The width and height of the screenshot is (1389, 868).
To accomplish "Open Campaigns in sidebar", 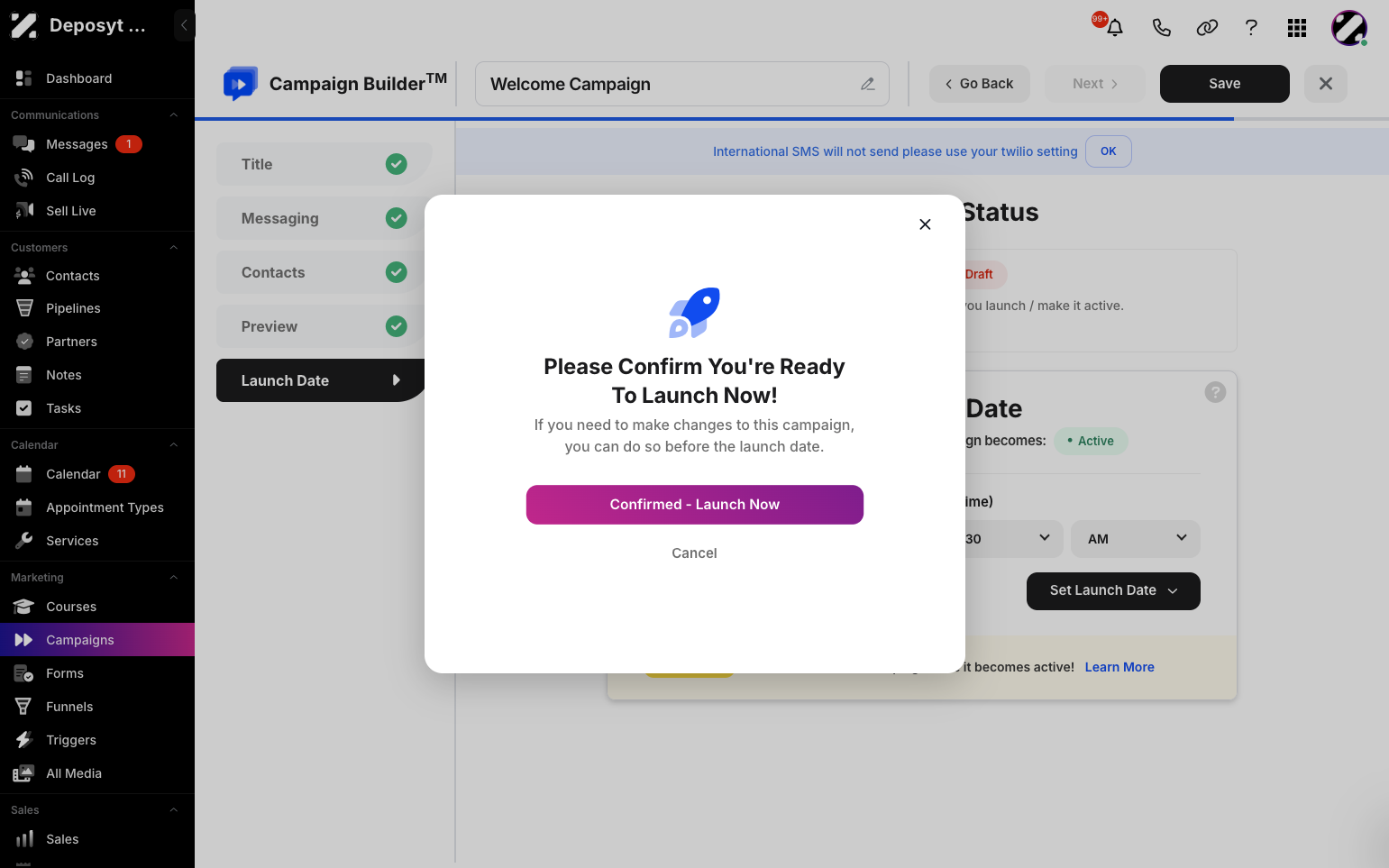I will click(97, 640).
